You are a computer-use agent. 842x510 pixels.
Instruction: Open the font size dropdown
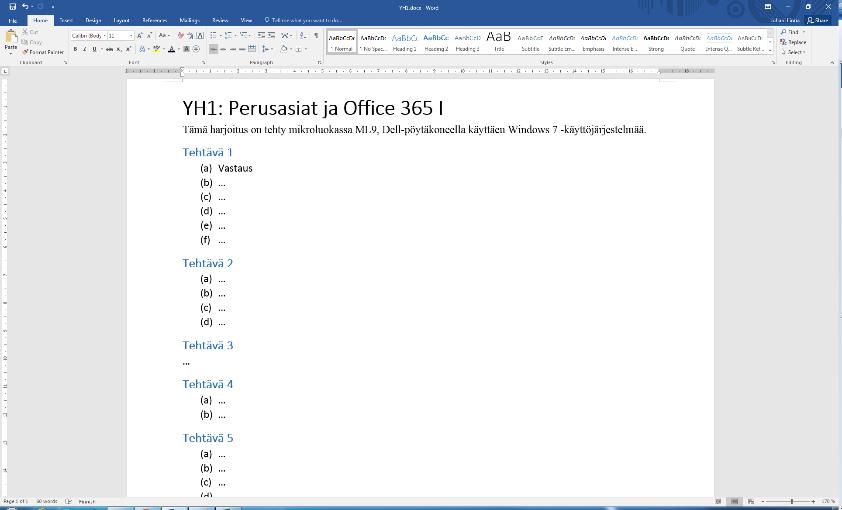pyautogui.click(x=131, y=35)
